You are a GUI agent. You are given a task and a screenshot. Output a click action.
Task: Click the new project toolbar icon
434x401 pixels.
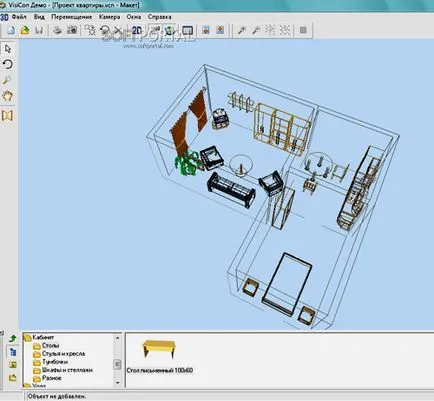tap(11, 31)
